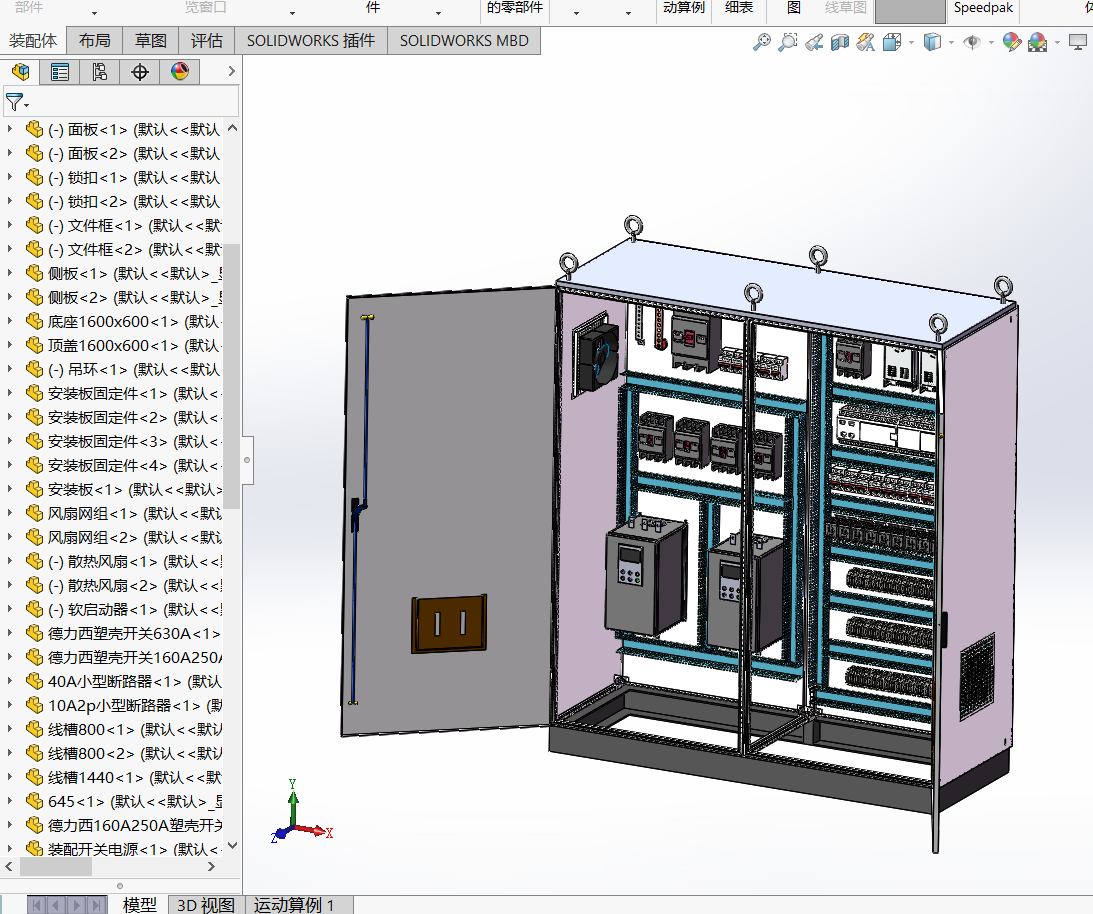
Task: Click the Edit Appearance icon
Action: pyautogui.click(x=1011, y=42)
